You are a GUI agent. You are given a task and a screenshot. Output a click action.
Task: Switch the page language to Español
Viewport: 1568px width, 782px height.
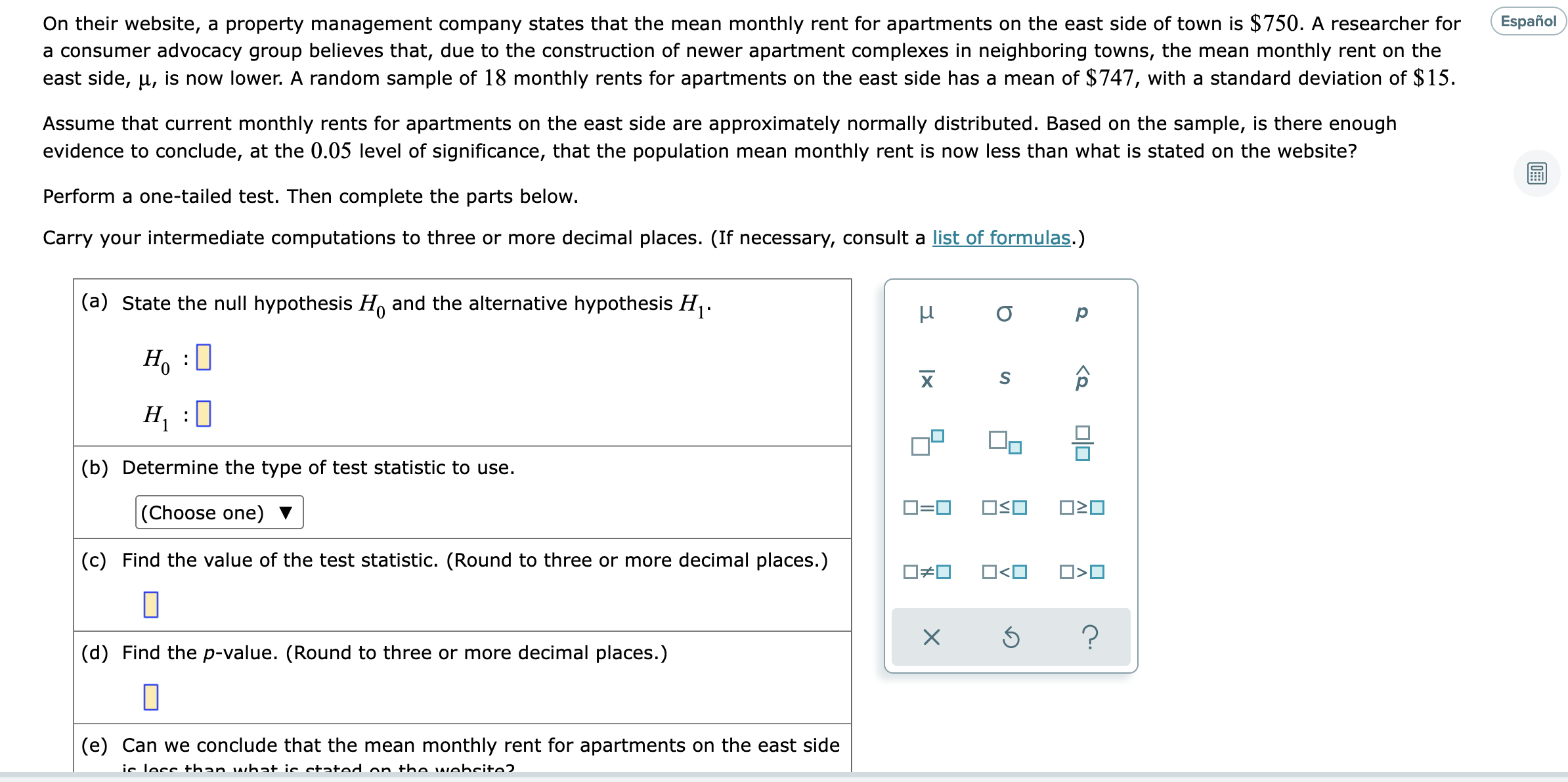coord(1528,21)
